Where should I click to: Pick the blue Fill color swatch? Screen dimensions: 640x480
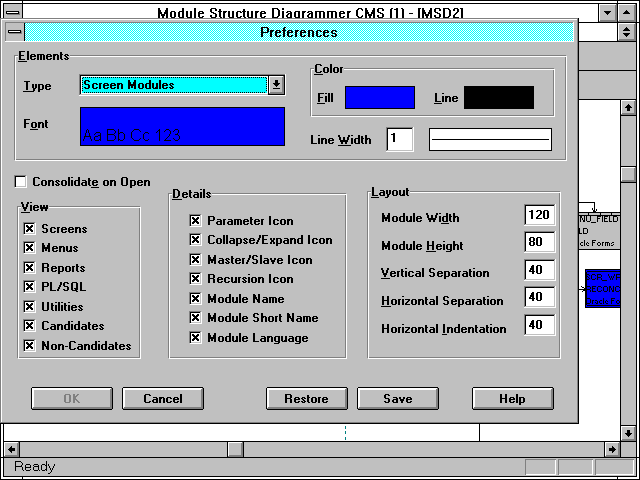coord(379,97)
